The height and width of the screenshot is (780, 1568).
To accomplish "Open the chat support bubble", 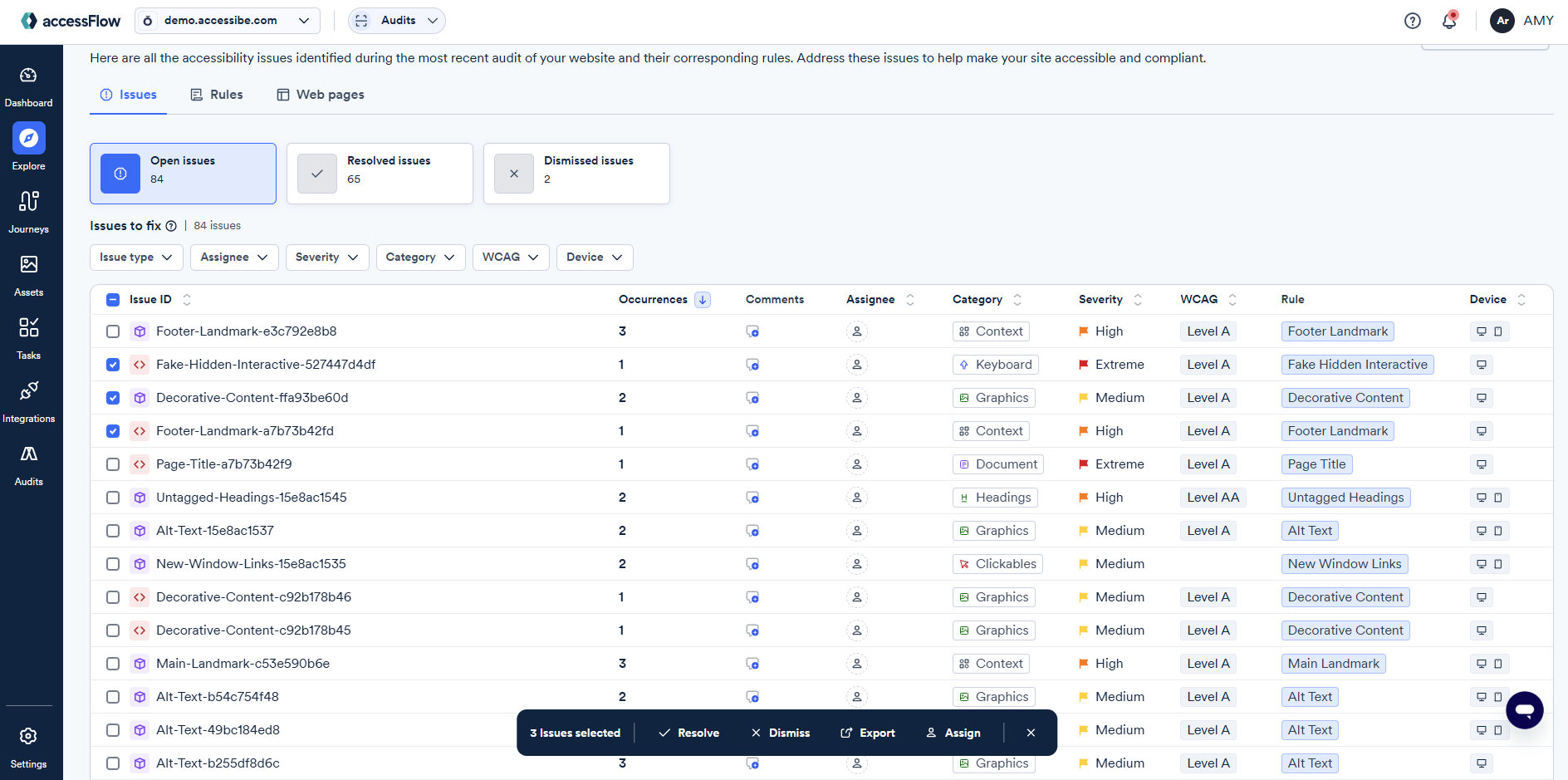I will 1525,710.
